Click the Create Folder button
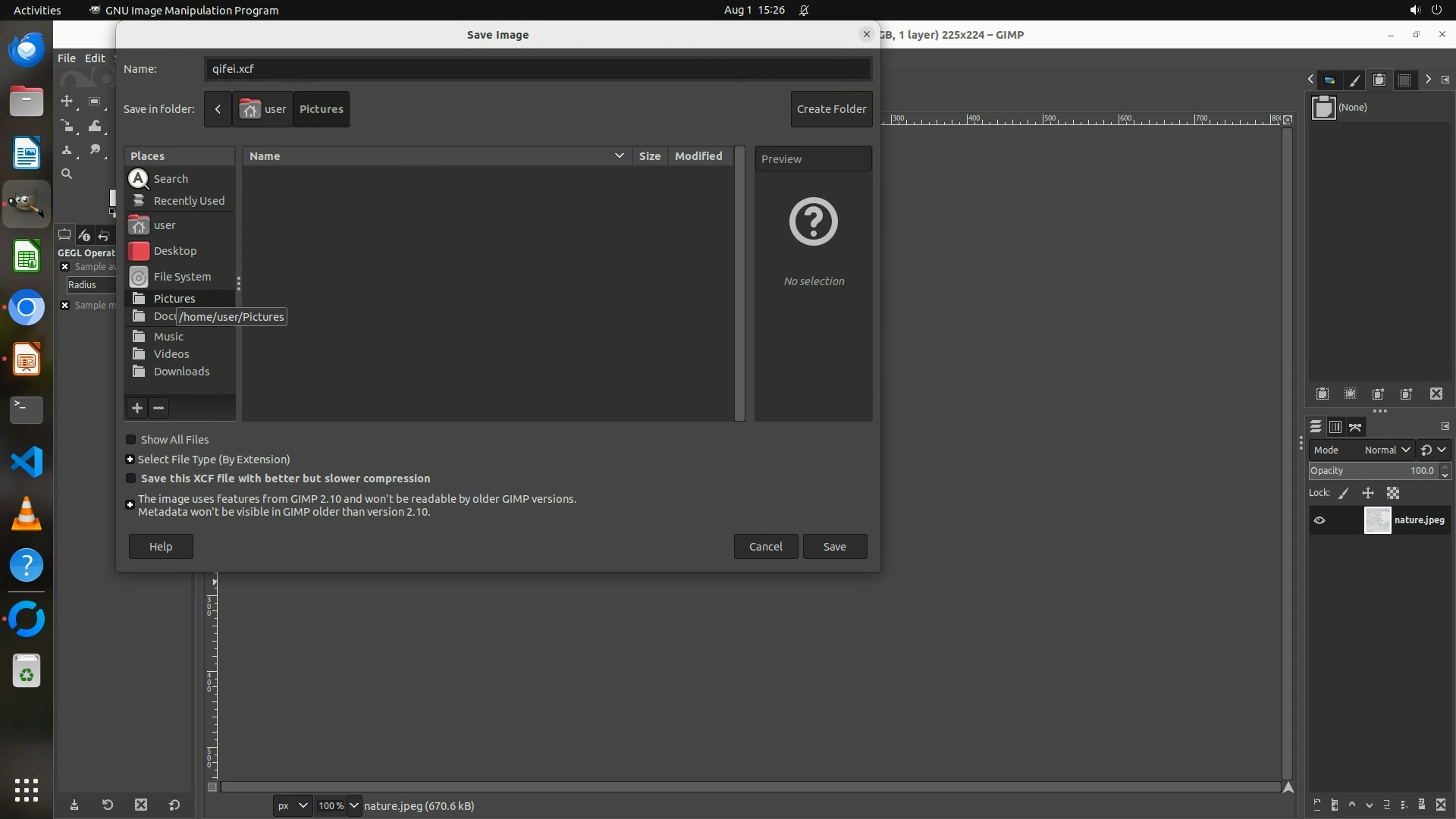 pos(831,109)
